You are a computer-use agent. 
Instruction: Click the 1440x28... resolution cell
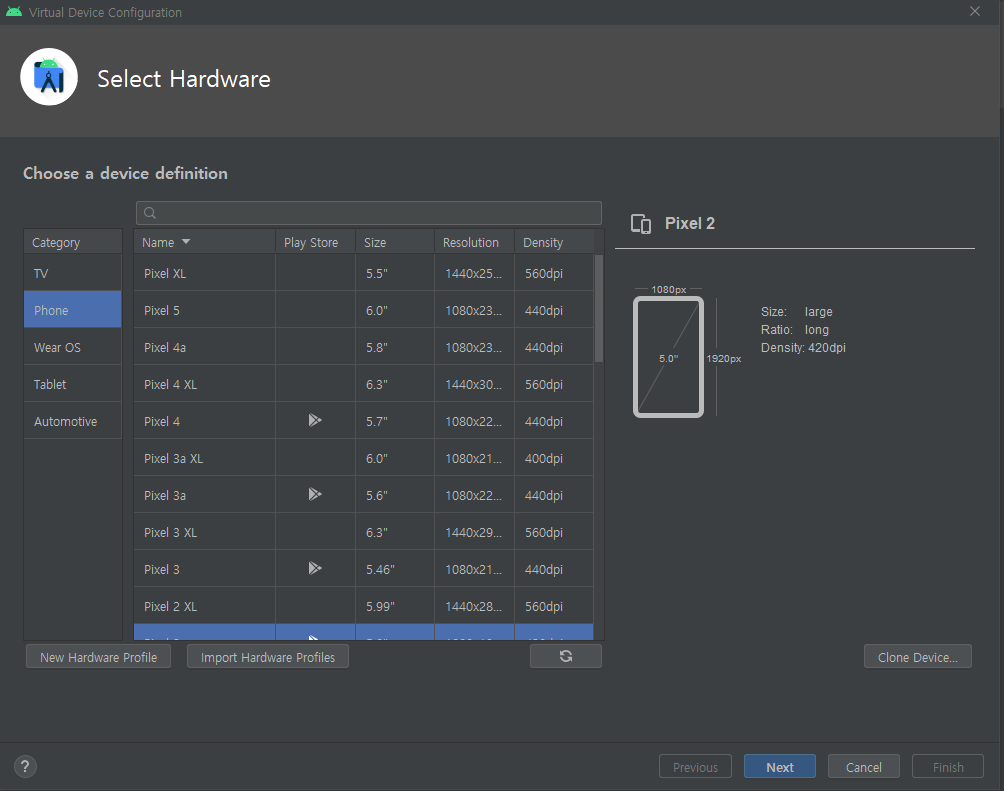(x=473, y=607)
